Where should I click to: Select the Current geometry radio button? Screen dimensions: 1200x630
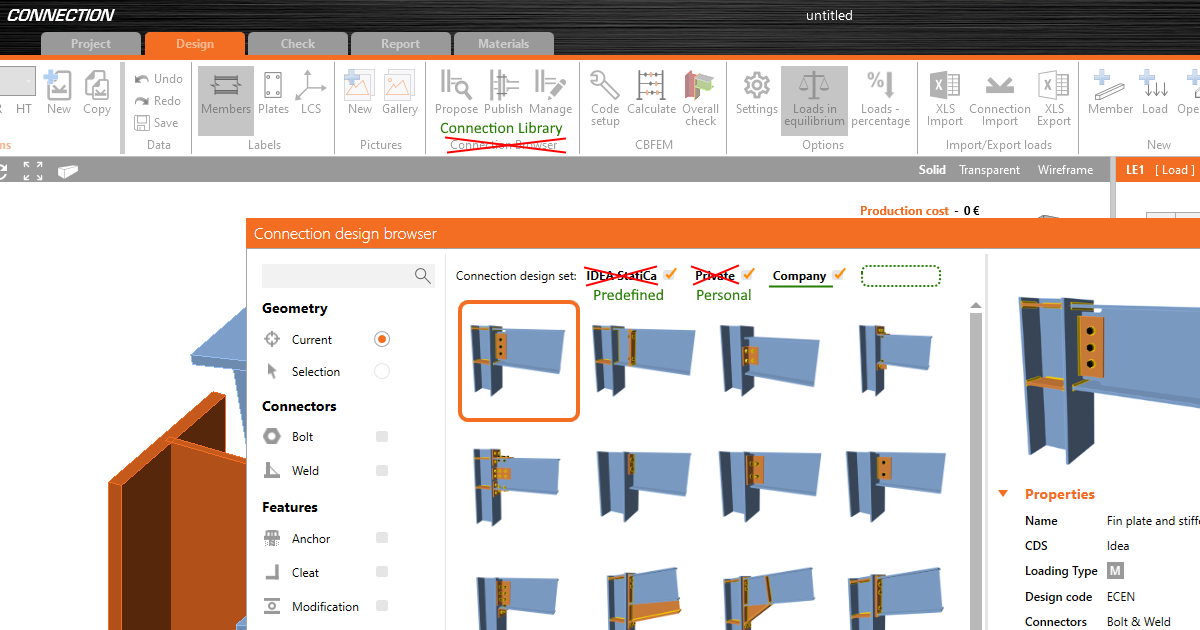(x=382, y=340)
